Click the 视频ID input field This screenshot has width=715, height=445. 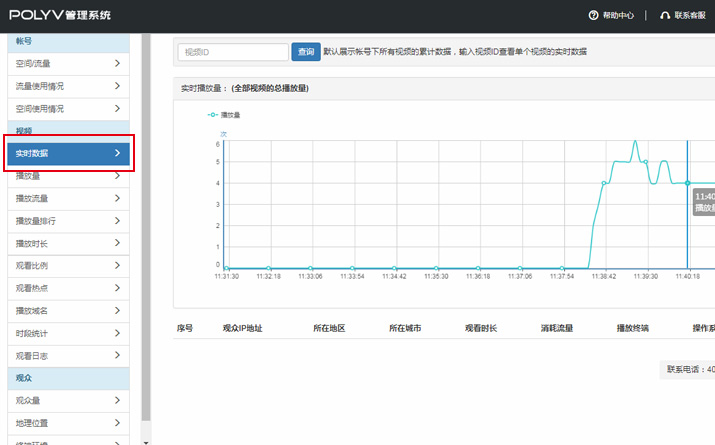pos(233,52)
